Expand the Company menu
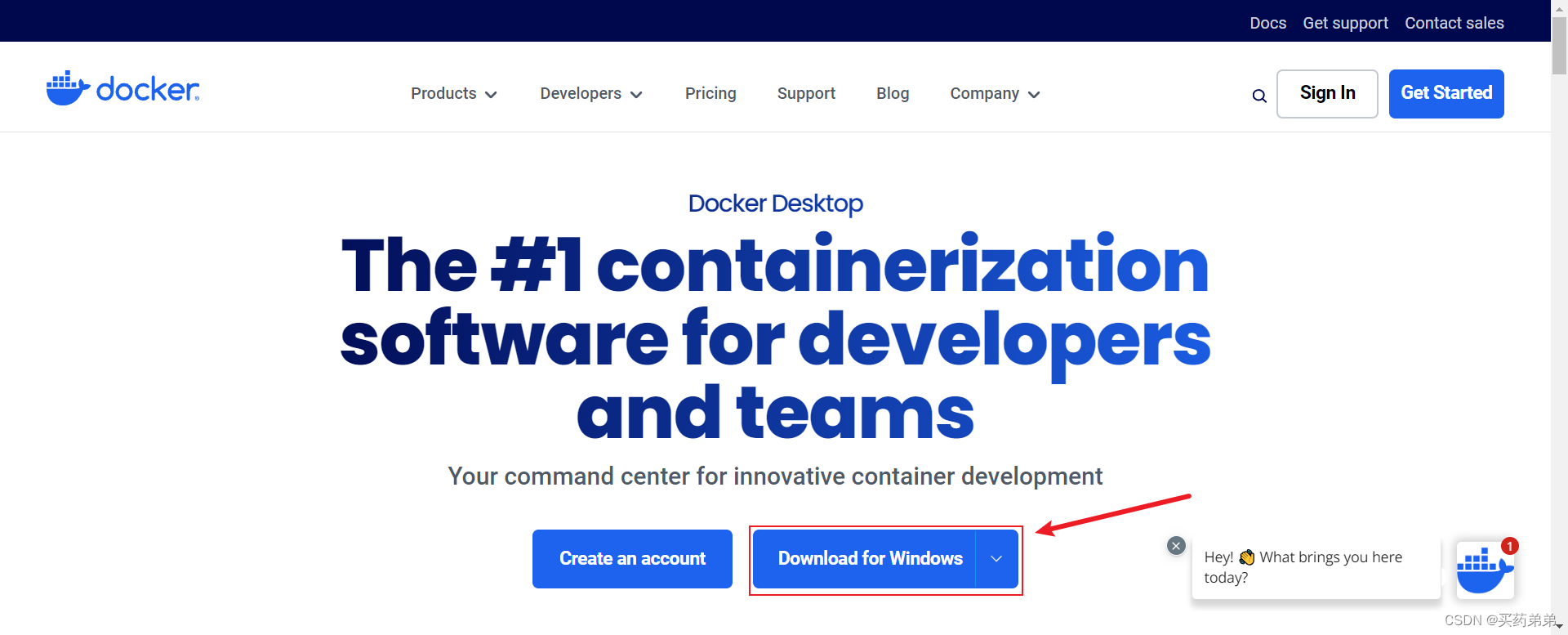The height and width of the screenshot is (635, 1568). click(x=995, y=94)
